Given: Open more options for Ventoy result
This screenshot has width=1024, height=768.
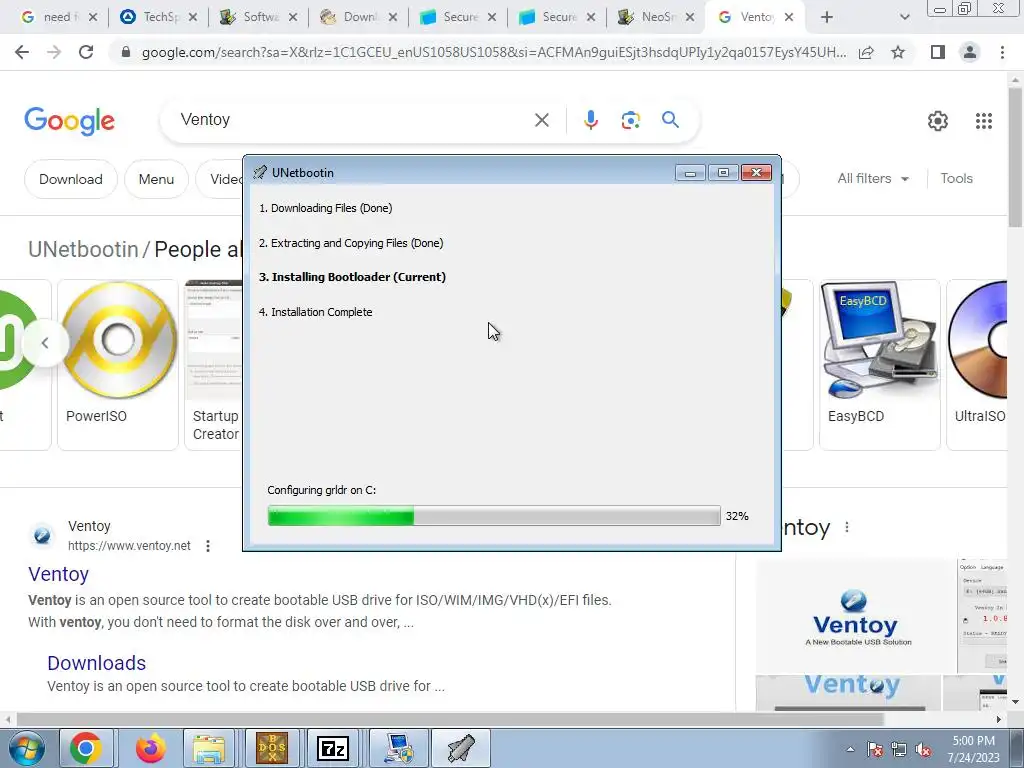Looking at the screenshot, I should 208,546.
